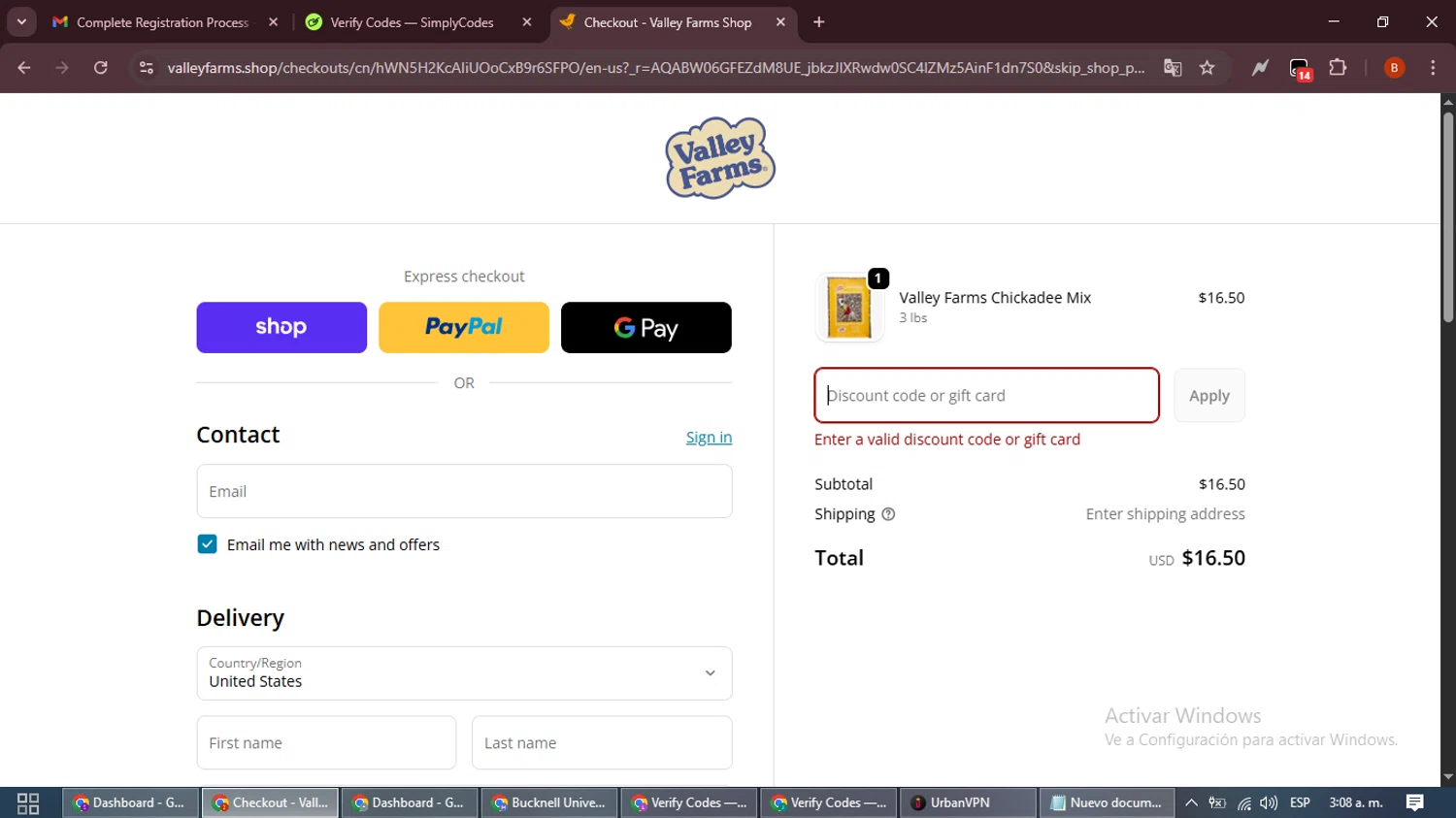Open the UrbanVPN taskbar app
1456x818 pixels.
[x=968, y=802]
